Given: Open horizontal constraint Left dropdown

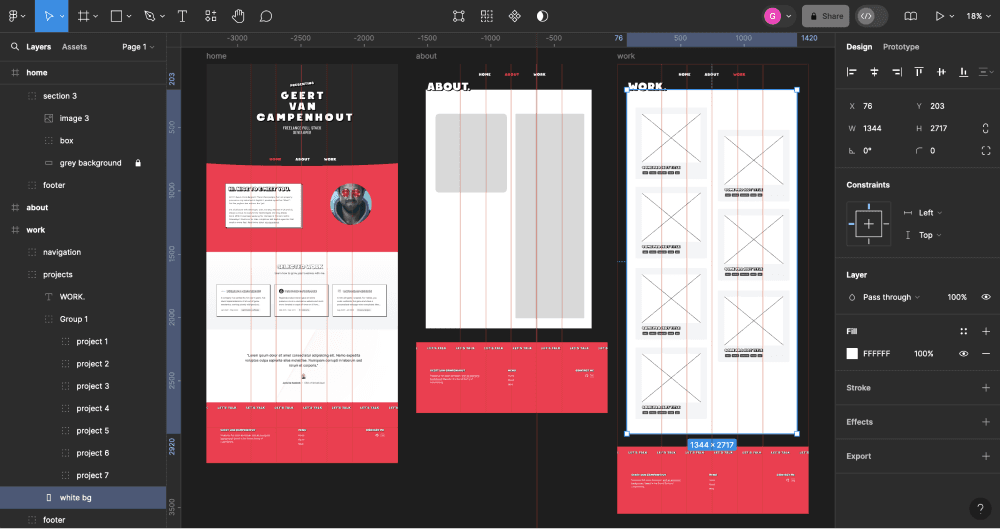Looking at the screenshot, I should pyautogui.click(x=930, y=213).
